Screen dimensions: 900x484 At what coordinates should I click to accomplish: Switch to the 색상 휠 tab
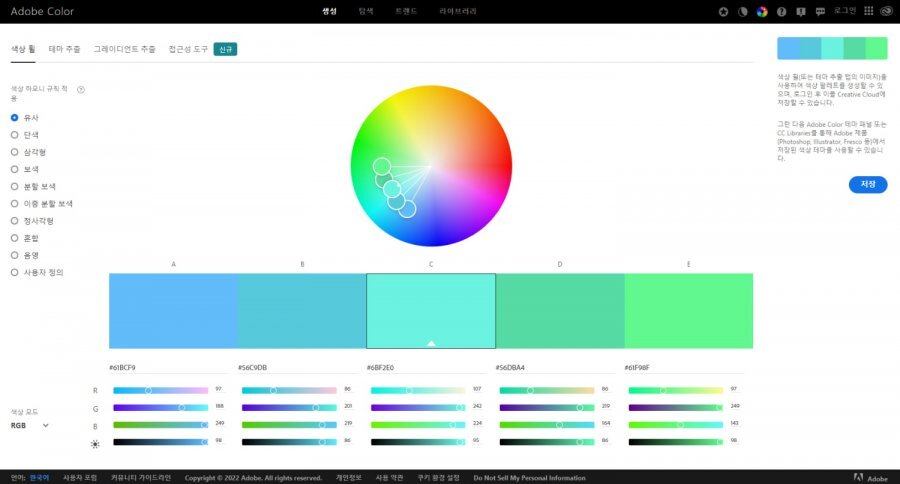click(23, 49)
